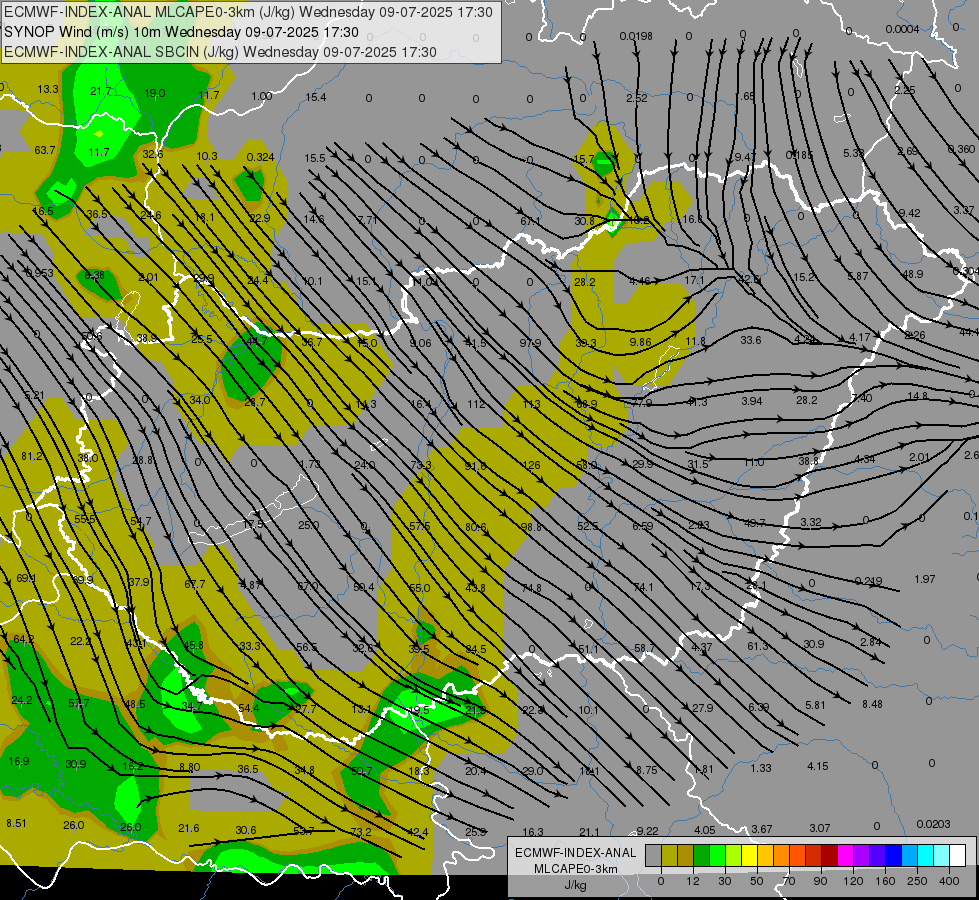This screenshot has width=979, height=900.
Task: Click the map value '19.0'
Action: (155, 93)
